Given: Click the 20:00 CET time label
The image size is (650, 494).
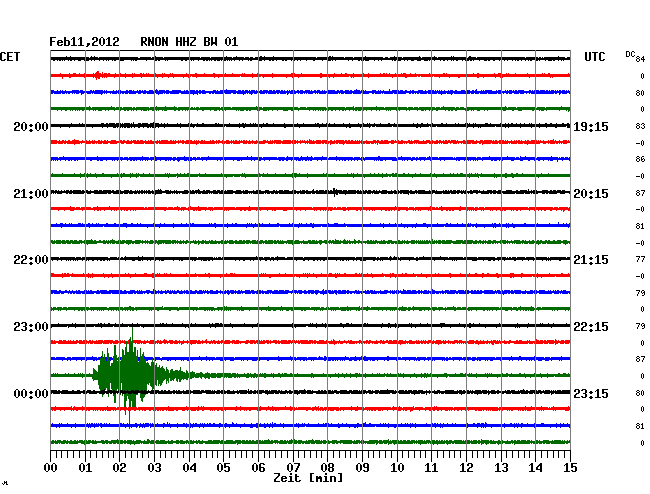Looking at the screenshot, I should 31,126.
